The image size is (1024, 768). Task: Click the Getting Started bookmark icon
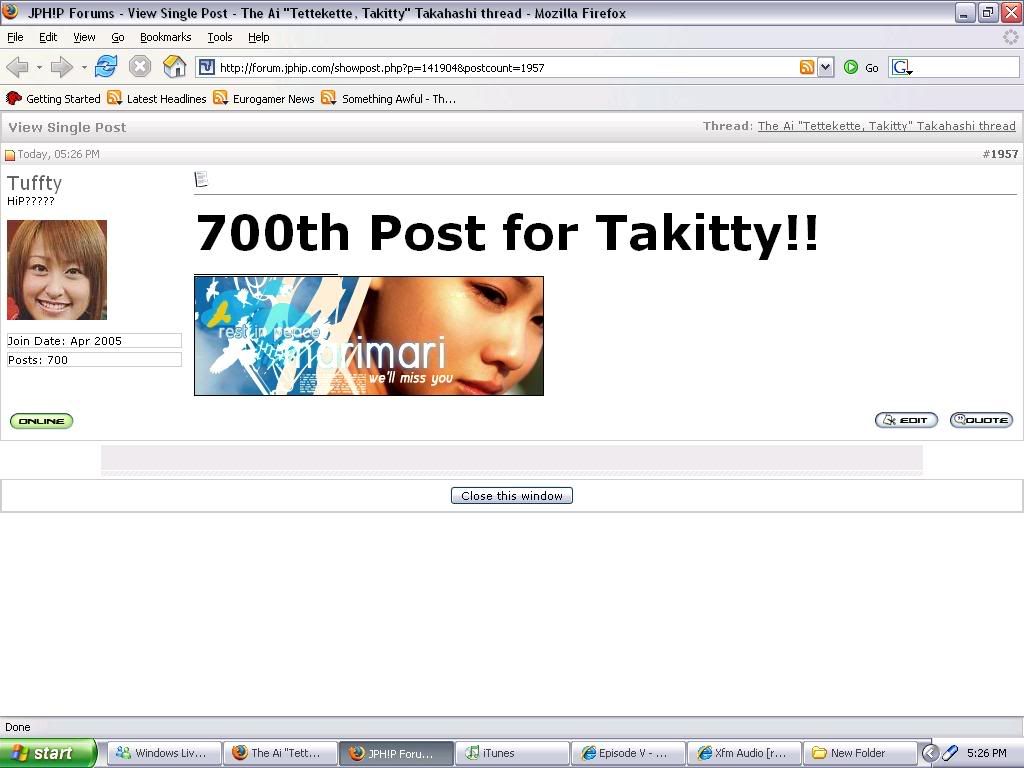click(x=14, y=99)
